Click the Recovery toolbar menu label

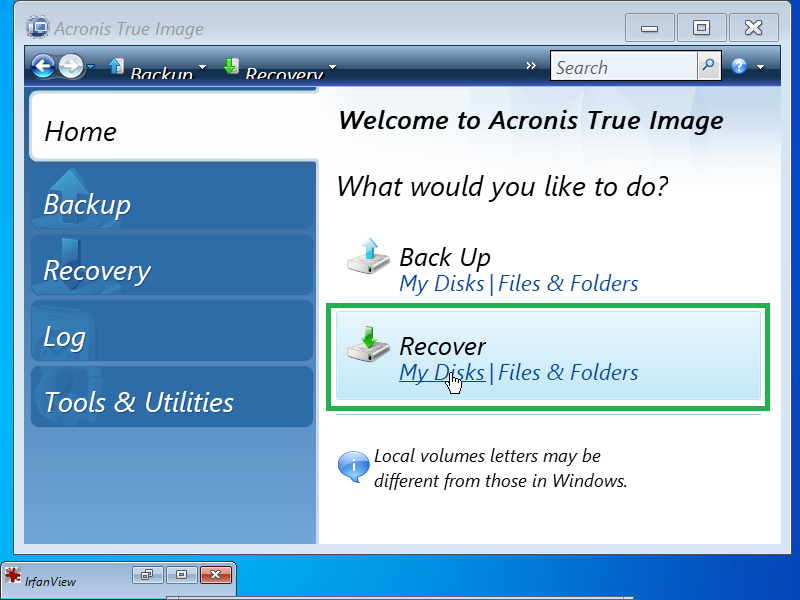pos(284,74)
